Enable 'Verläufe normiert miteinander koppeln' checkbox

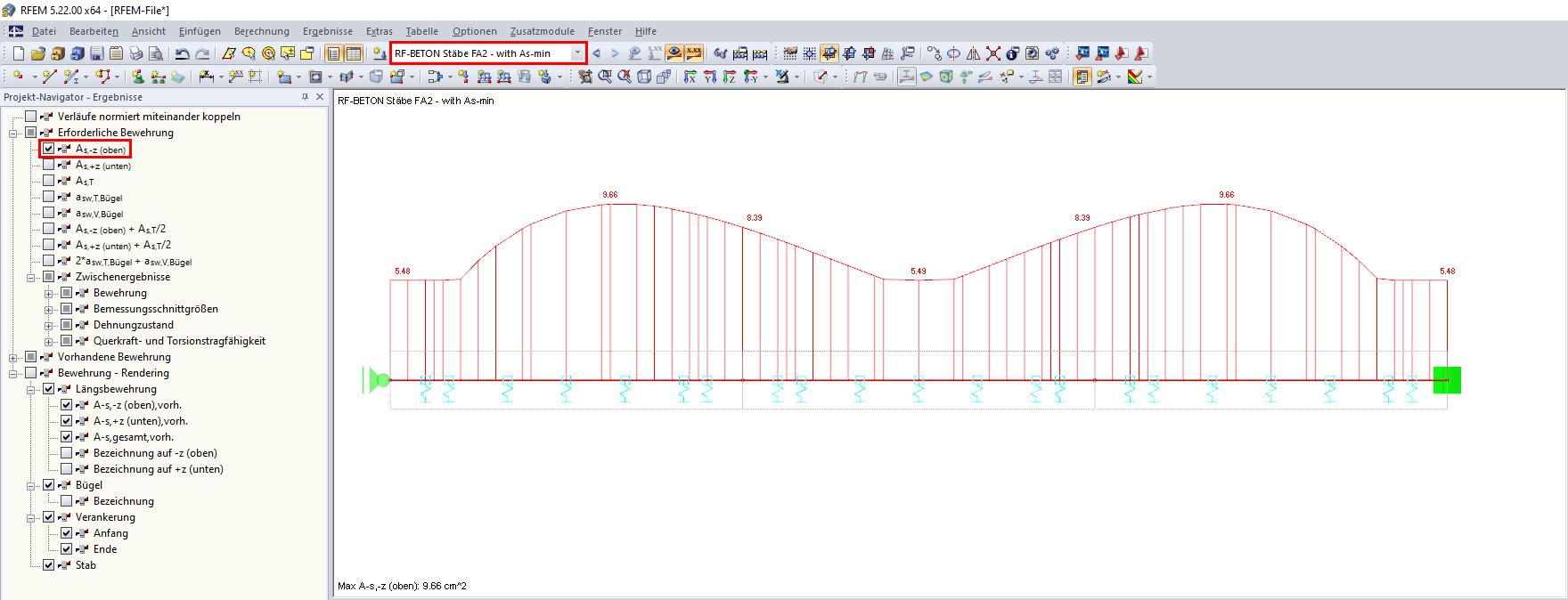(x=31, y=116)
